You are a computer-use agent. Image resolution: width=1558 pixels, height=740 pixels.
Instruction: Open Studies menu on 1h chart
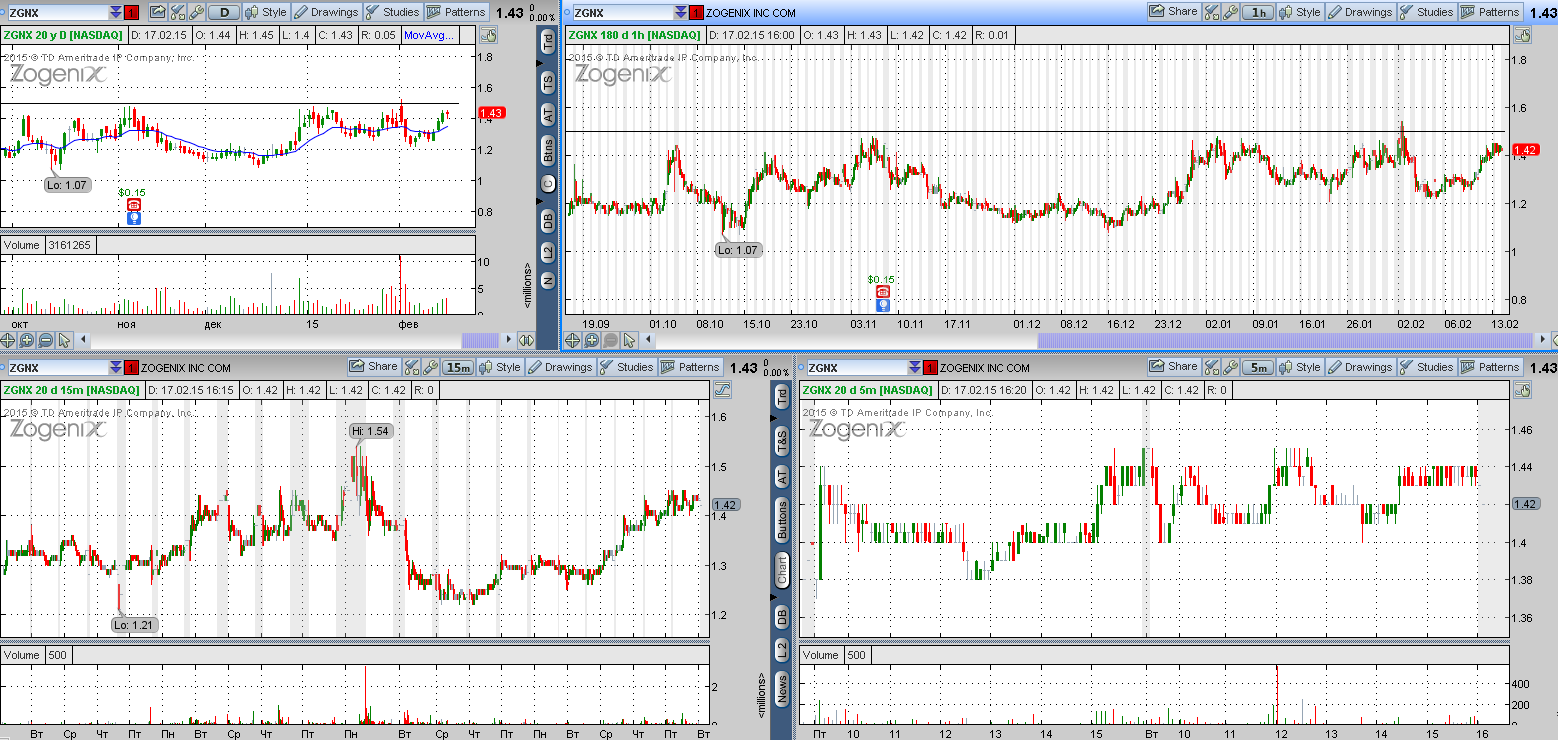pyautogui.click(x=1426, y=12)
